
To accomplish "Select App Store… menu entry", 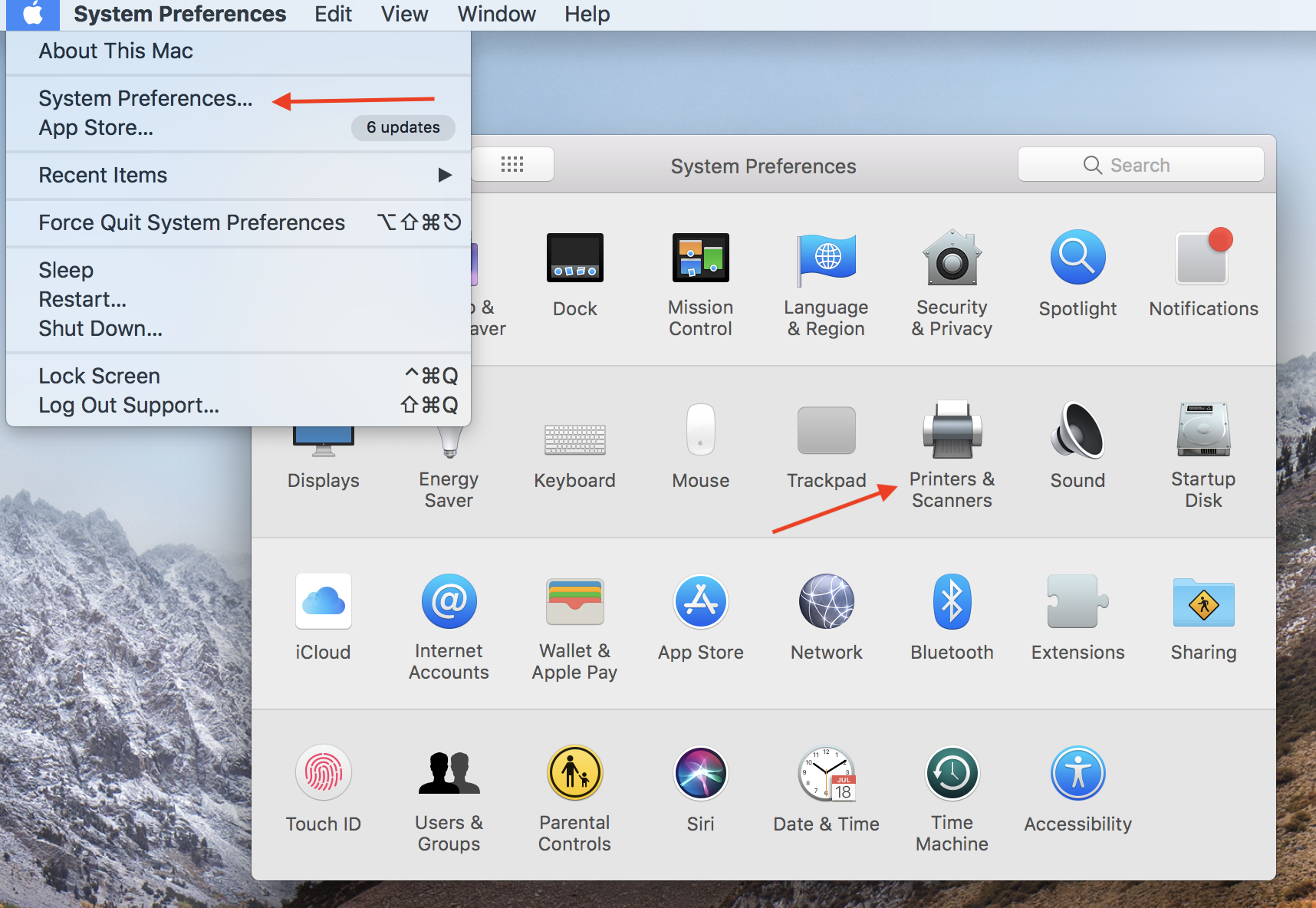I will (239, 127).
